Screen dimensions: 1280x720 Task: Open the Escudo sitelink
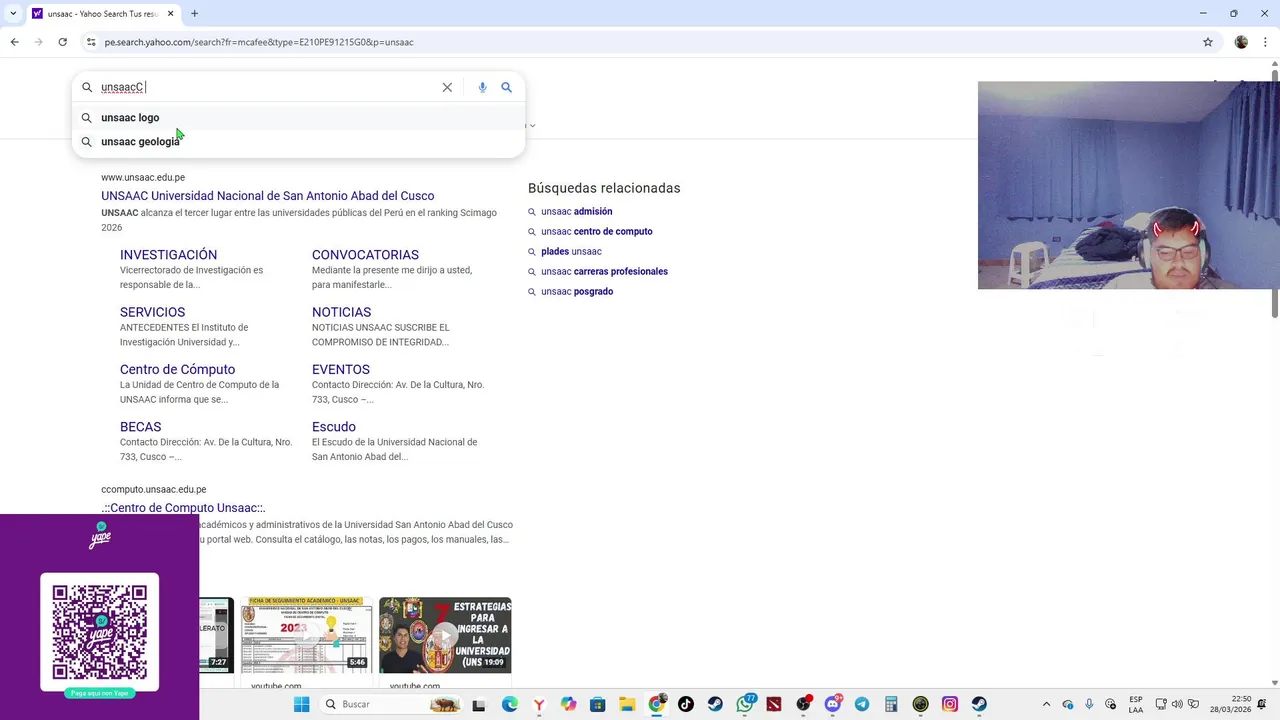pos(333,427)
